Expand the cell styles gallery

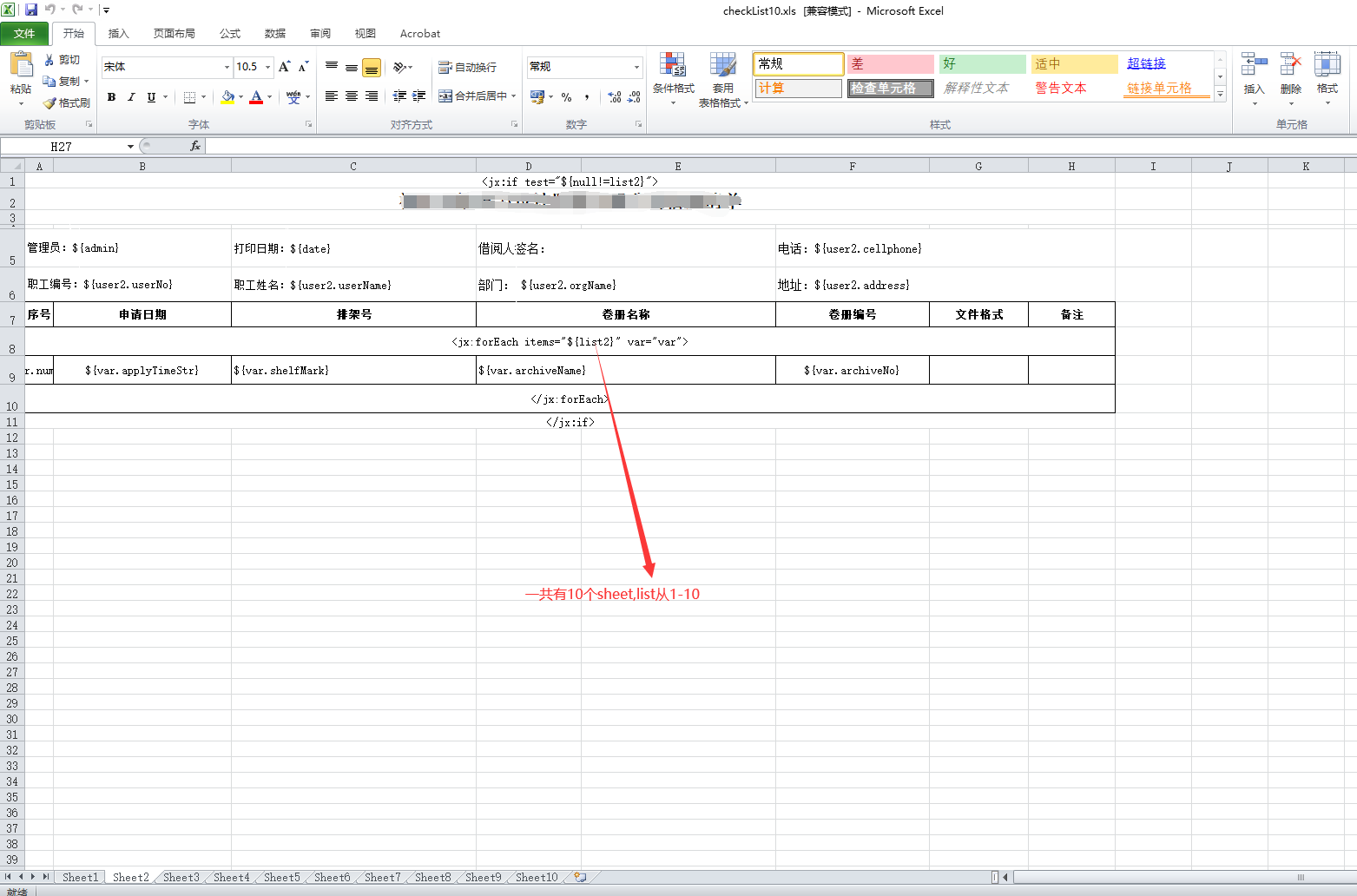1220,95
